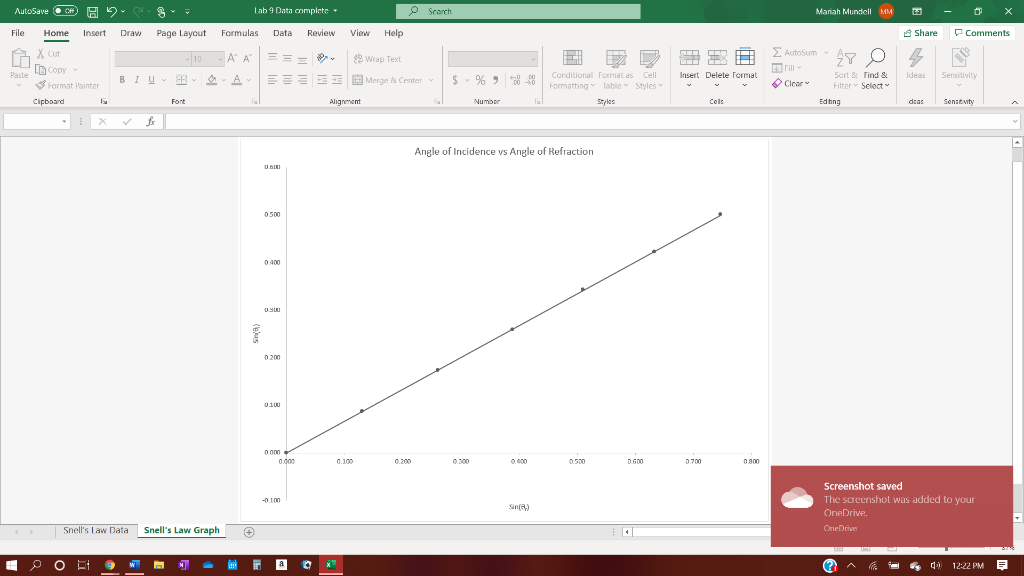Toggle underline formatting
This screenshot has width=1024, height=576.
coord(152,79)
